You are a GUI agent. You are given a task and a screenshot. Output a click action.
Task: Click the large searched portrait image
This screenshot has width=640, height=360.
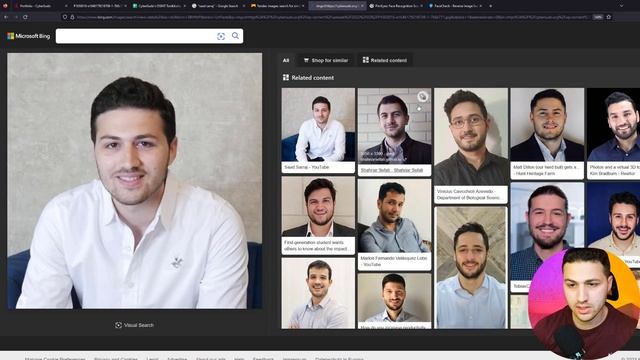click(x=135, y=181)
